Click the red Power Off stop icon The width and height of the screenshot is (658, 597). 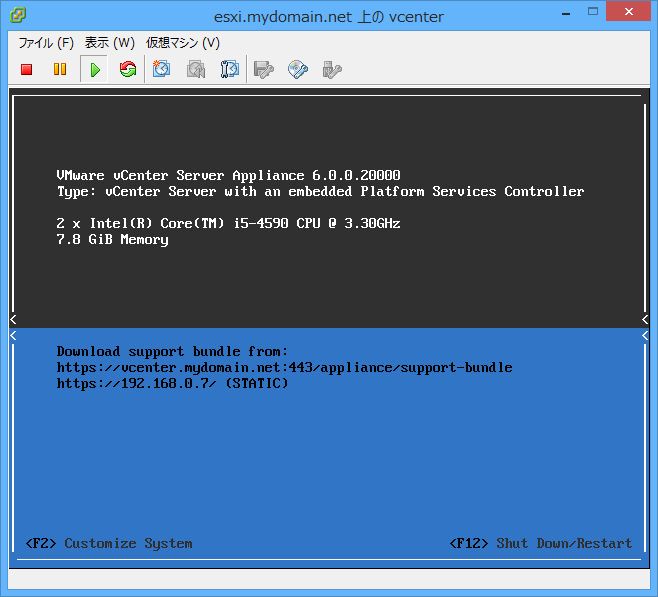point(26,69)
